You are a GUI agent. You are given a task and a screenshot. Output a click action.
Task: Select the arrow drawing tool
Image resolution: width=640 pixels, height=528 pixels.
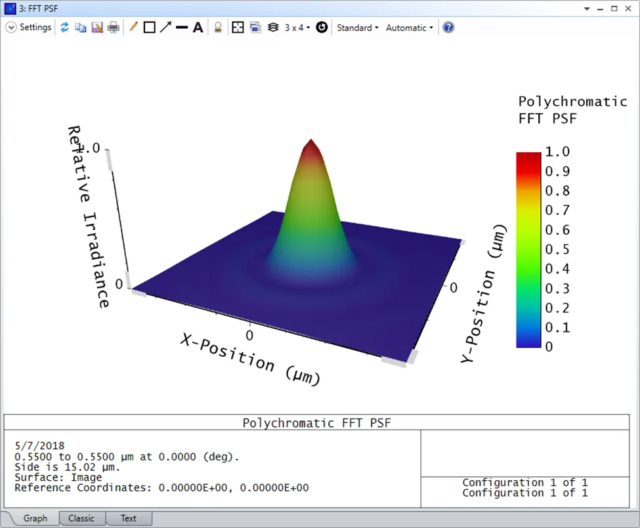[x=166, y=27]
